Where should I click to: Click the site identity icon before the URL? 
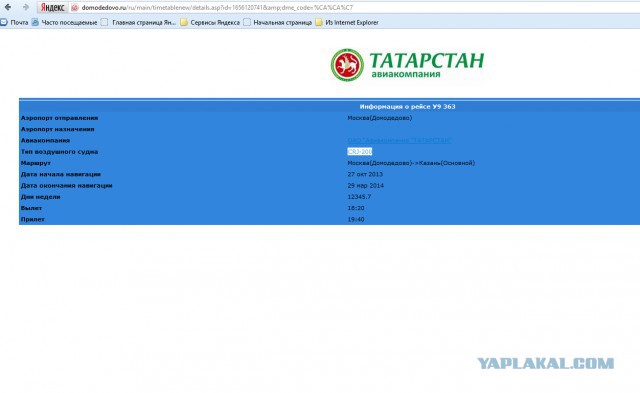pos(75,7)
